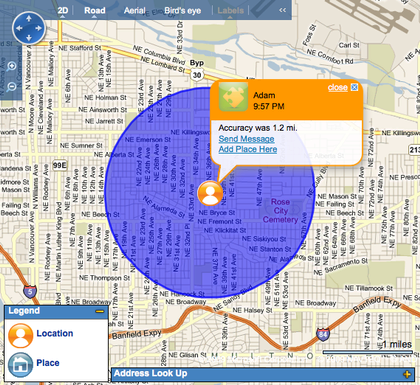Screen dimensions: 420x385
Task: Click Adam's green puzzle avatar
Action: point(233,97)
